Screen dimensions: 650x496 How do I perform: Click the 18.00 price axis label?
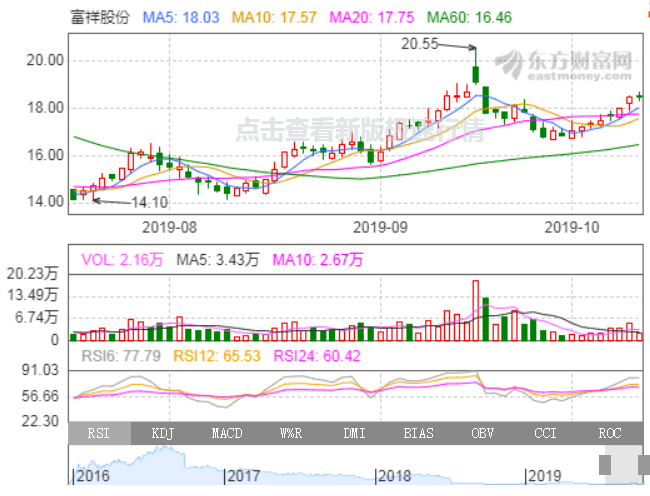click(x=45, y=108)
